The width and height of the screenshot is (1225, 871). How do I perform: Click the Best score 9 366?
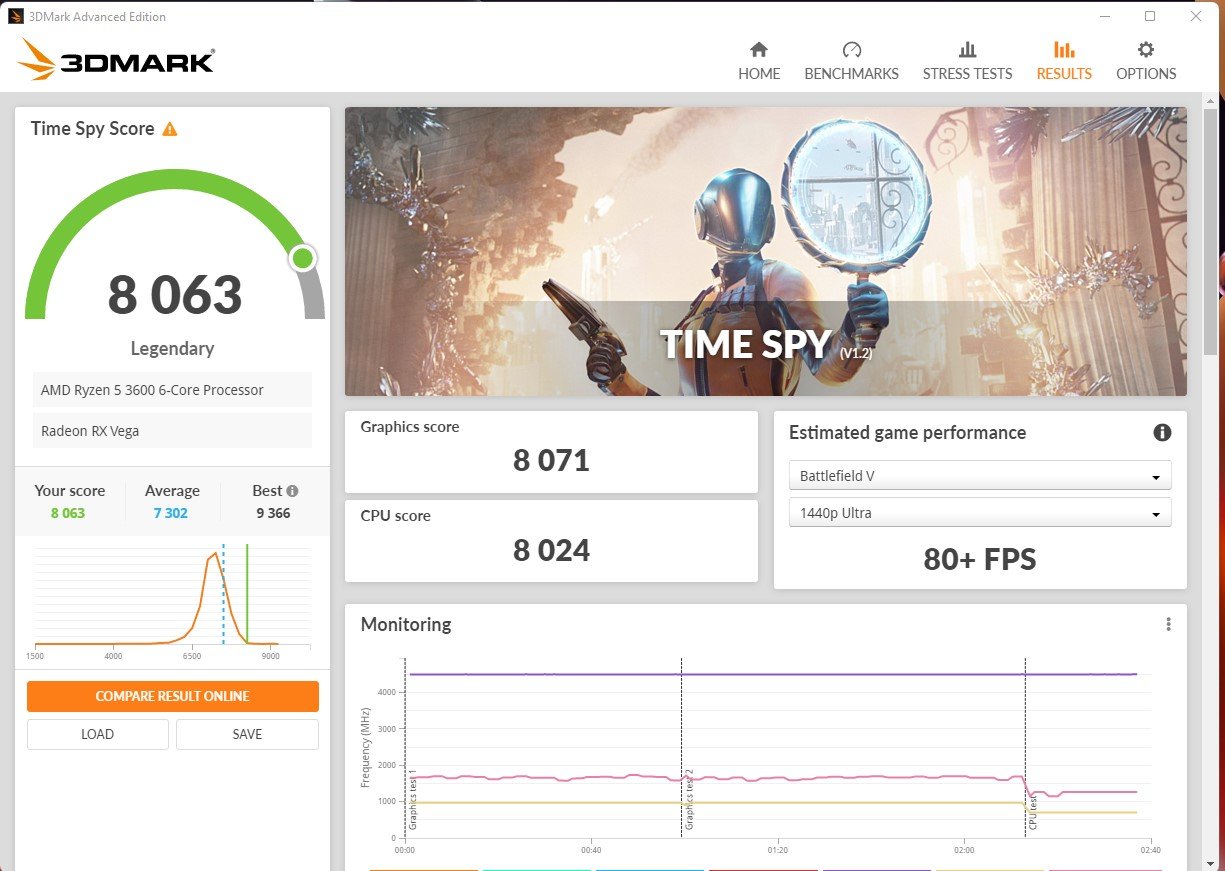pyautogui.click(x=271, y=513)
